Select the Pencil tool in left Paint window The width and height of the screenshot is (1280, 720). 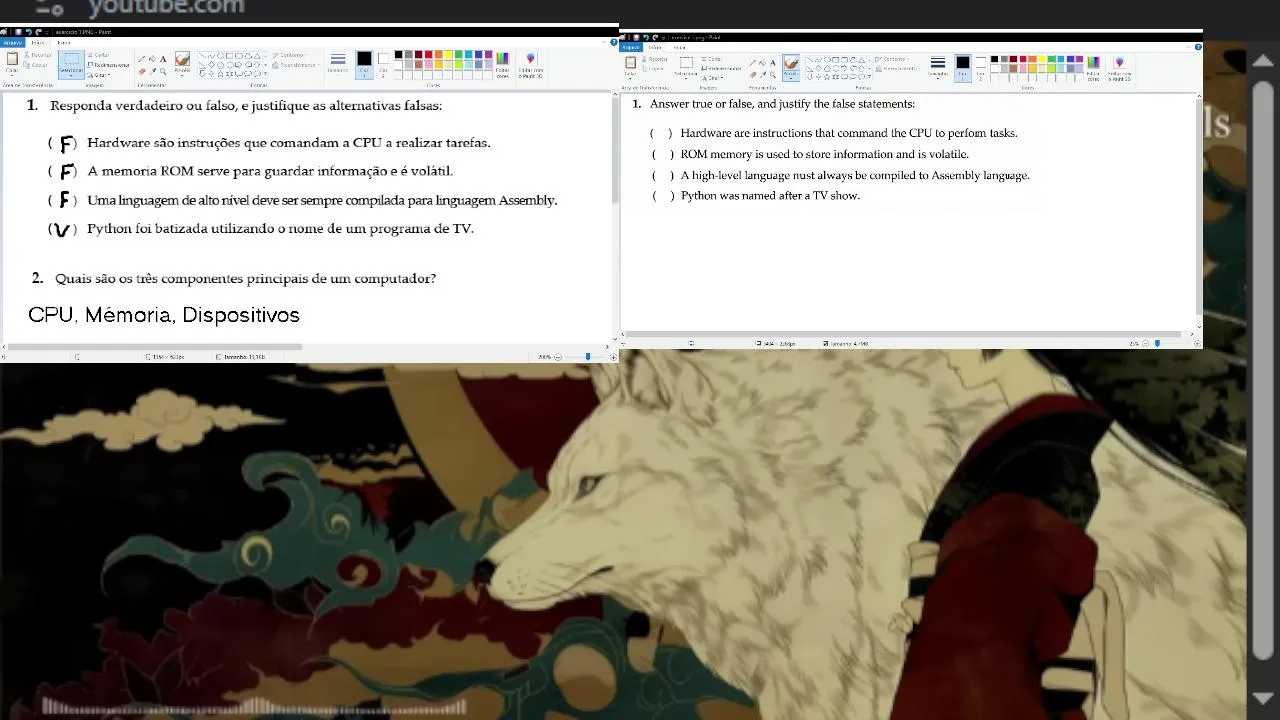pyautogui.click(x=141, y=59)
